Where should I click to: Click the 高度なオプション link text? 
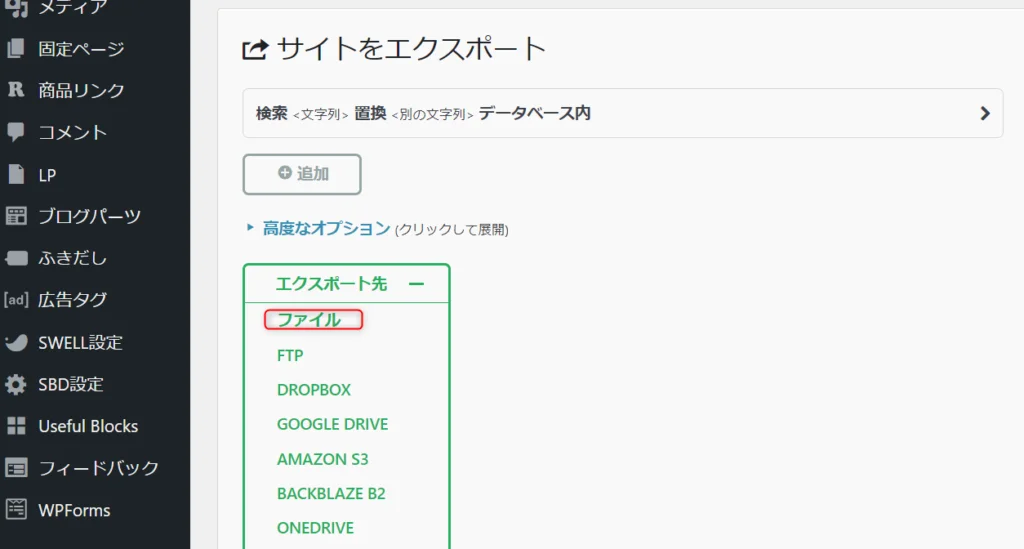click(326, 228)
